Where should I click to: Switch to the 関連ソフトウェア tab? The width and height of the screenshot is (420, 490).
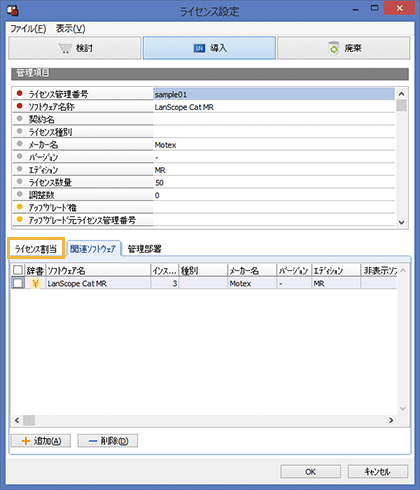click(93, 249)
